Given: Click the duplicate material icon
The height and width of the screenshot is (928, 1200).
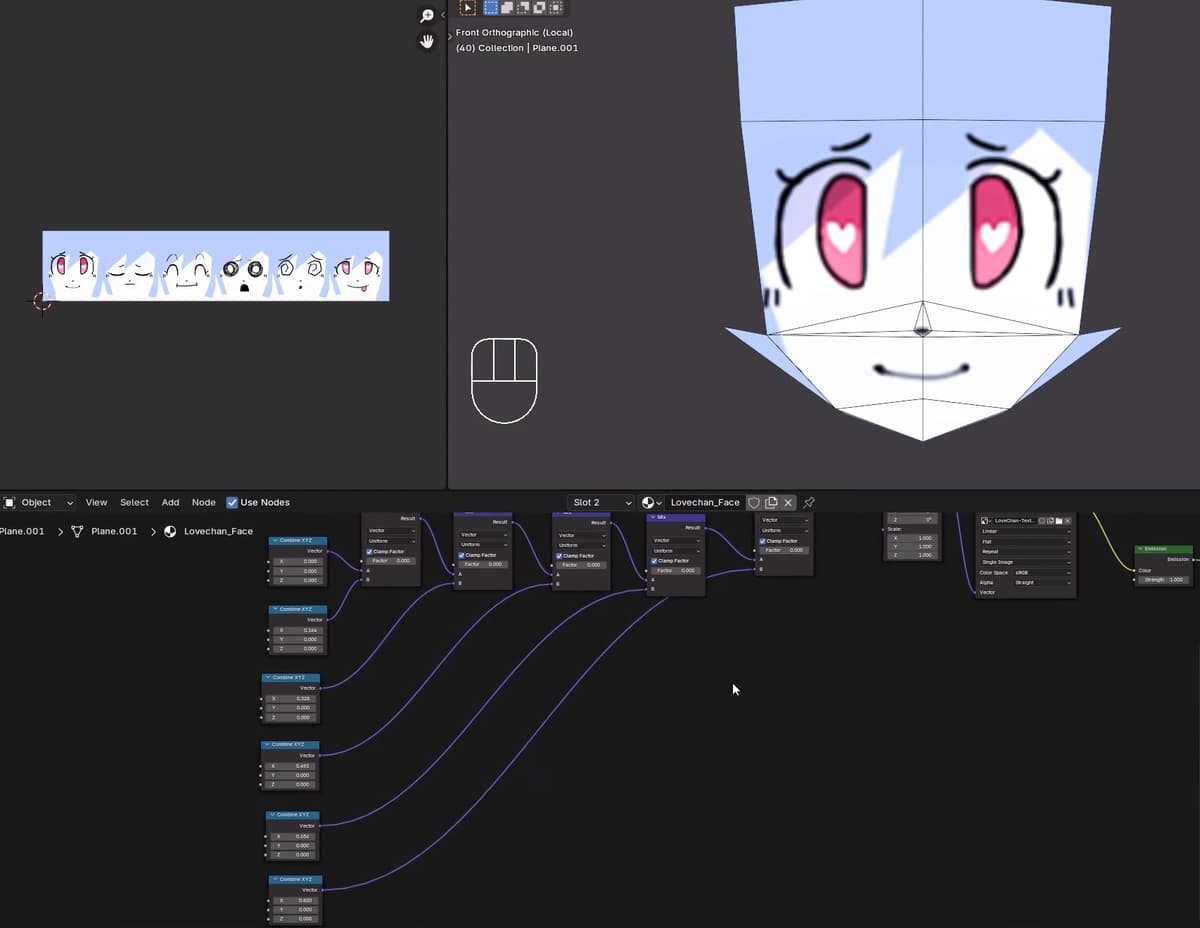Looking at the screenshot, I should pos(771,502).
